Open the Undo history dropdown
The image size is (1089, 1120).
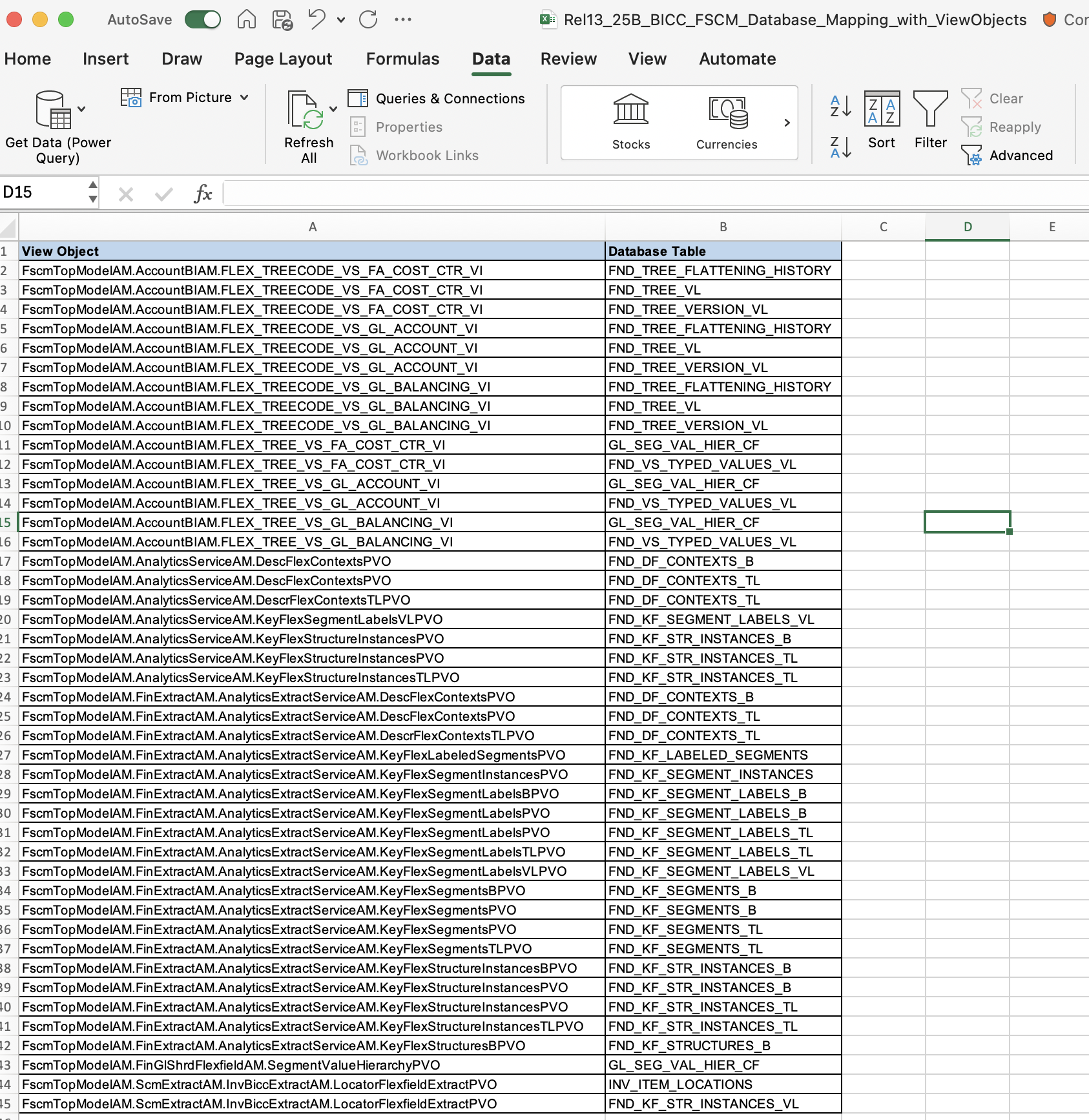click(341, 19)
